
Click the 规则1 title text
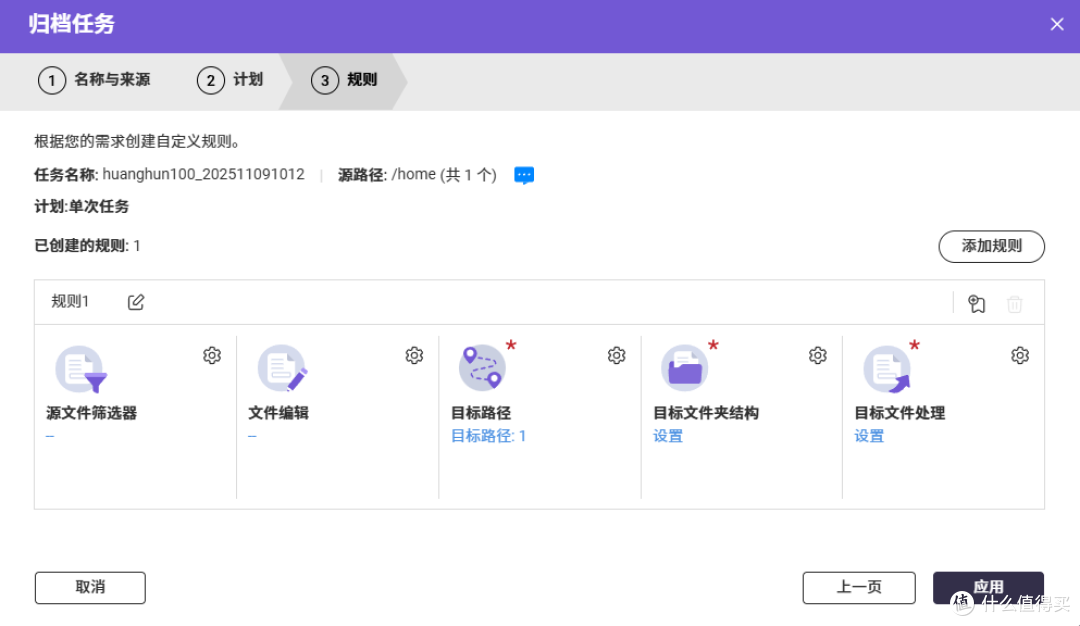point(70,302)
